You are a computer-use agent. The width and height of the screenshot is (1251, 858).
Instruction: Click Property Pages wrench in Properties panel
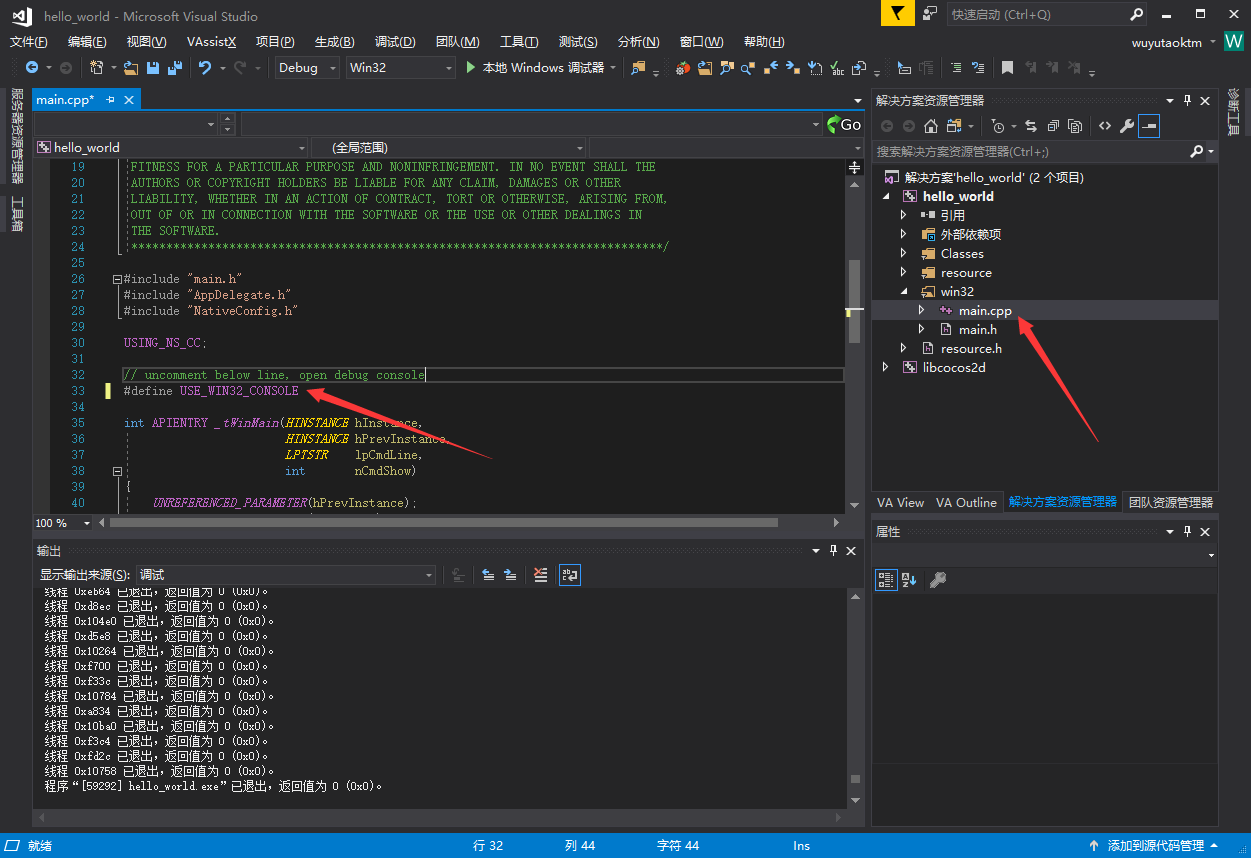937,579
